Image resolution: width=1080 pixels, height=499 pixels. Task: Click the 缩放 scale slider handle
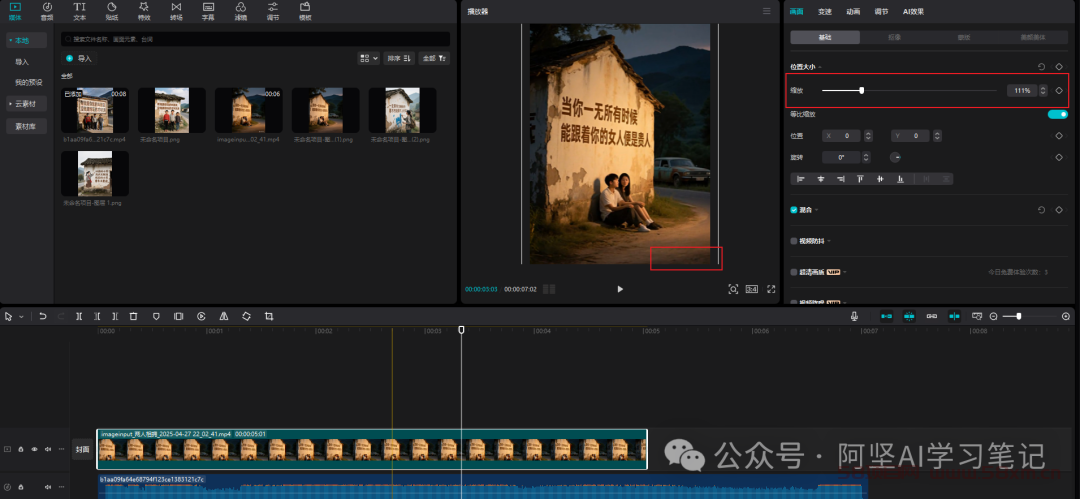click(x=861, y=90)
